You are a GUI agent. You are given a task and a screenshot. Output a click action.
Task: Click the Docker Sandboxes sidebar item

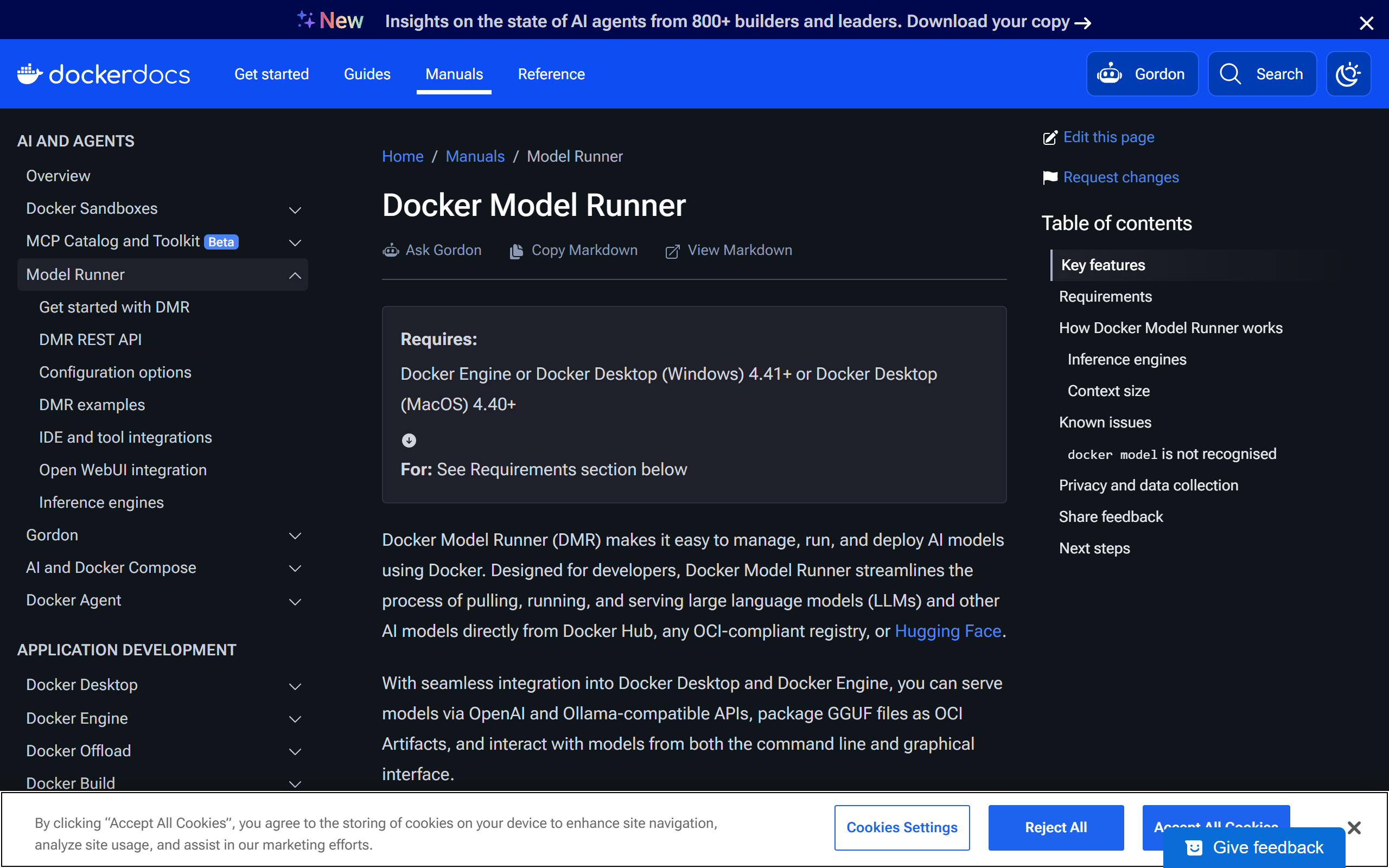point(92,208)
